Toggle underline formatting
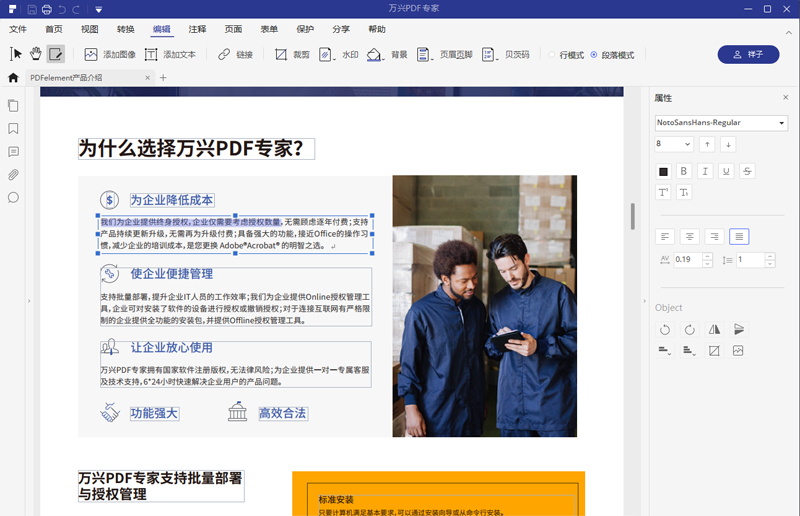 tap(726, 171)
